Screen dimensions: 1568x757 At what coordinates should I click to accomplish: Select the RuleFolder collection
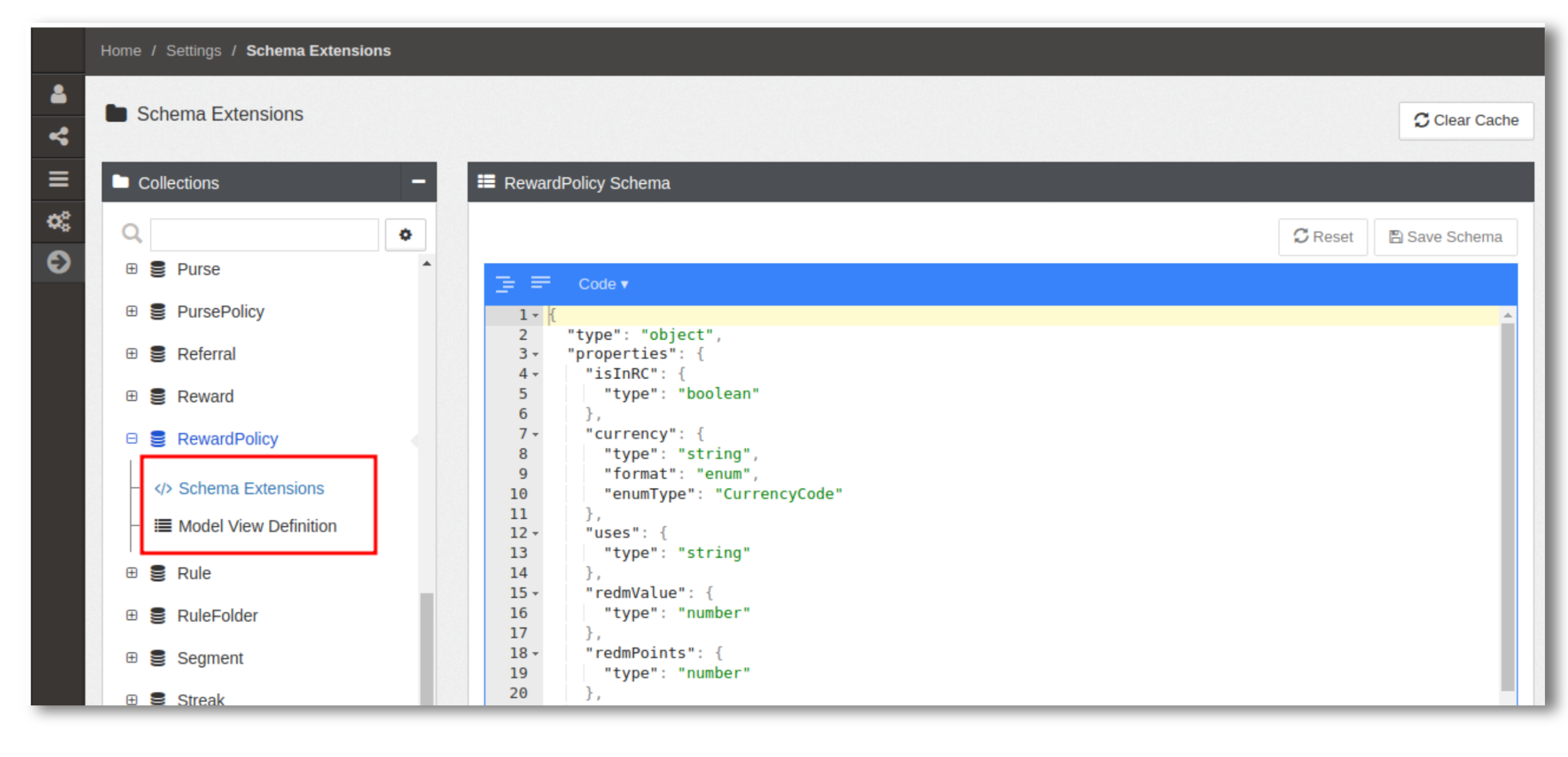217,616
